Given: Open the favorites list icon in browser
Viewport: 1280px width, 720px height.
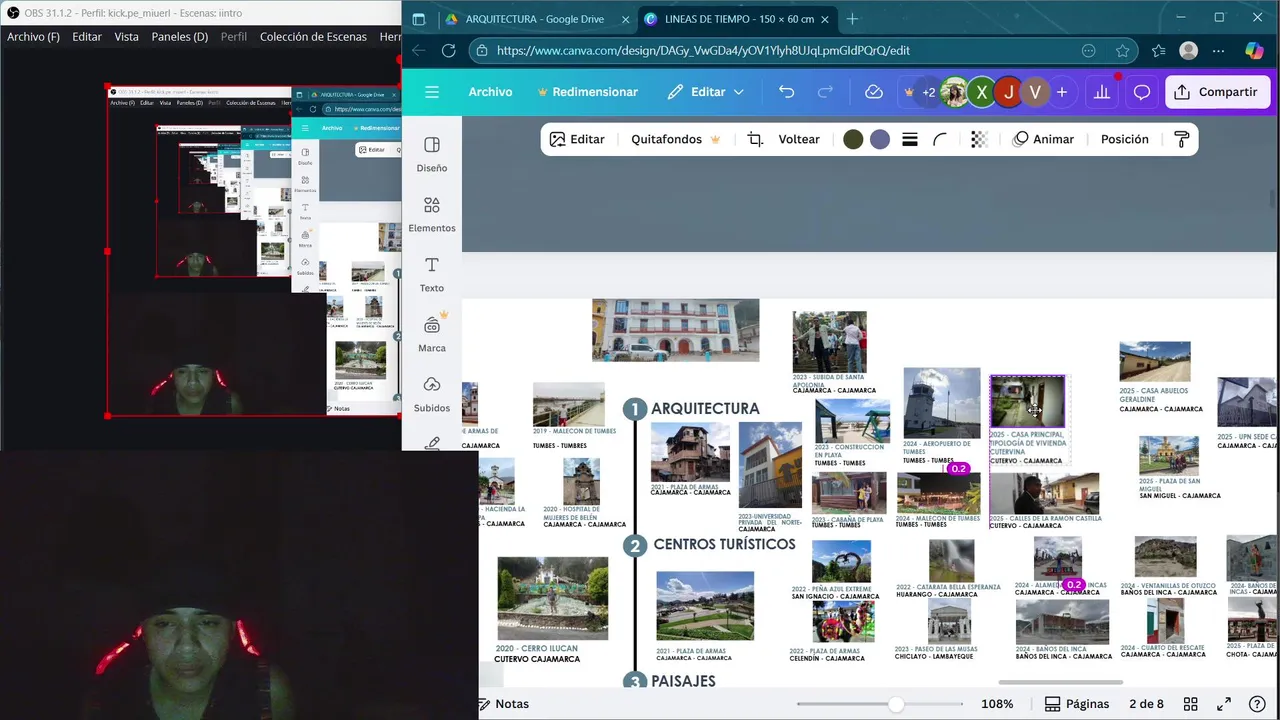Looking at the screenshot, I should pos(1158,51).
